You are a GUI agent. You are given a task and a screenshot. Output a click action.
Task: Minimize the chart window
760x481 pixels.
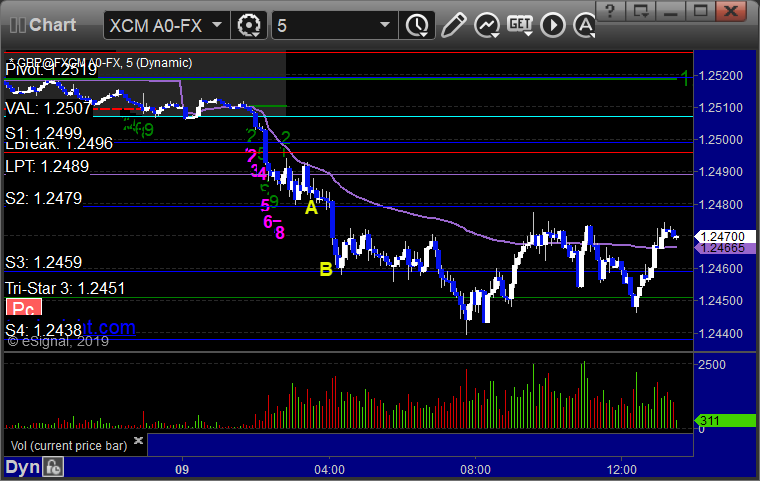point(670,11)
